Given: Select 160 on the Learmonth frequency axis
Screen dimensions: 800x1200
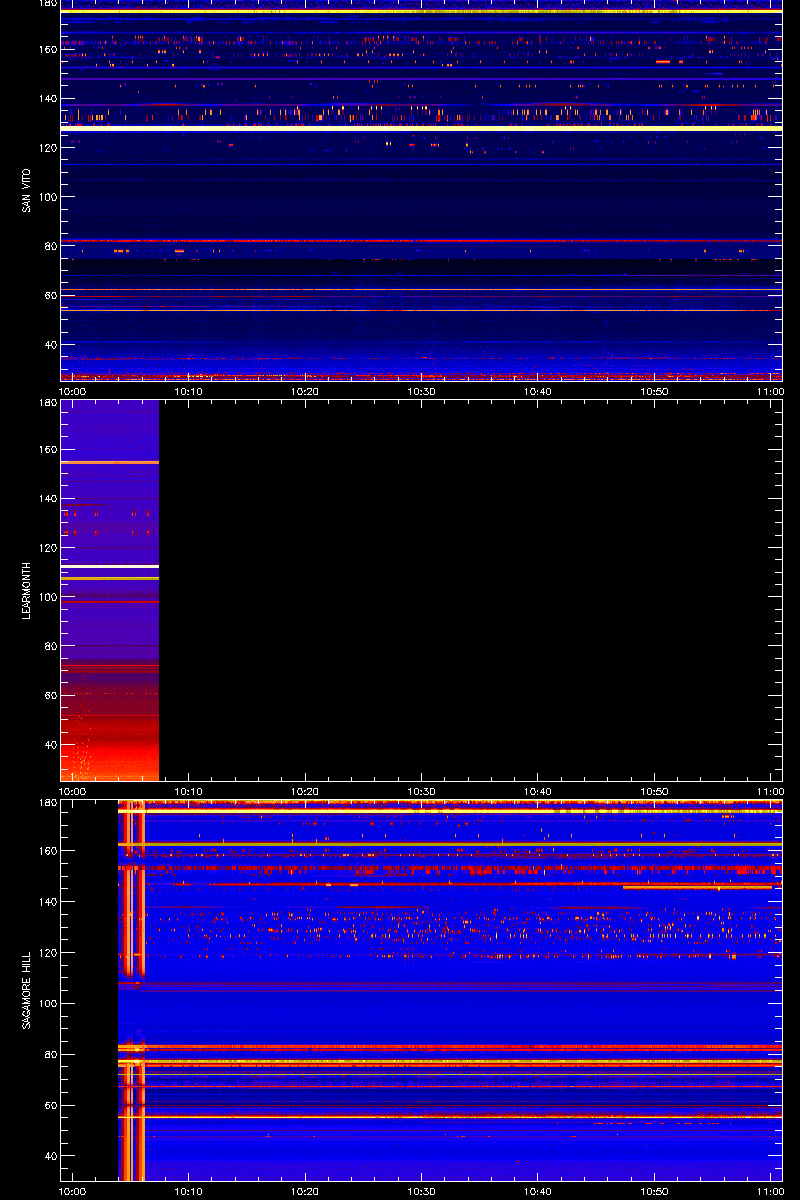Looking at the screenshot, I should coord(46,449).
